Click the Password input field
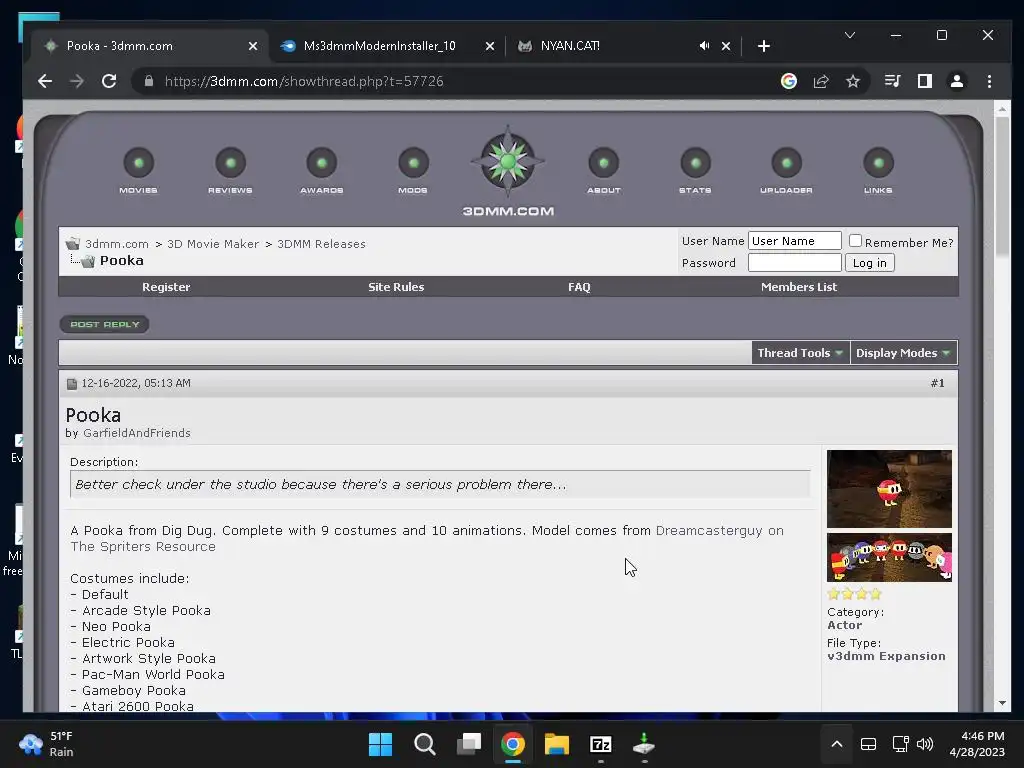 (794, 263)
